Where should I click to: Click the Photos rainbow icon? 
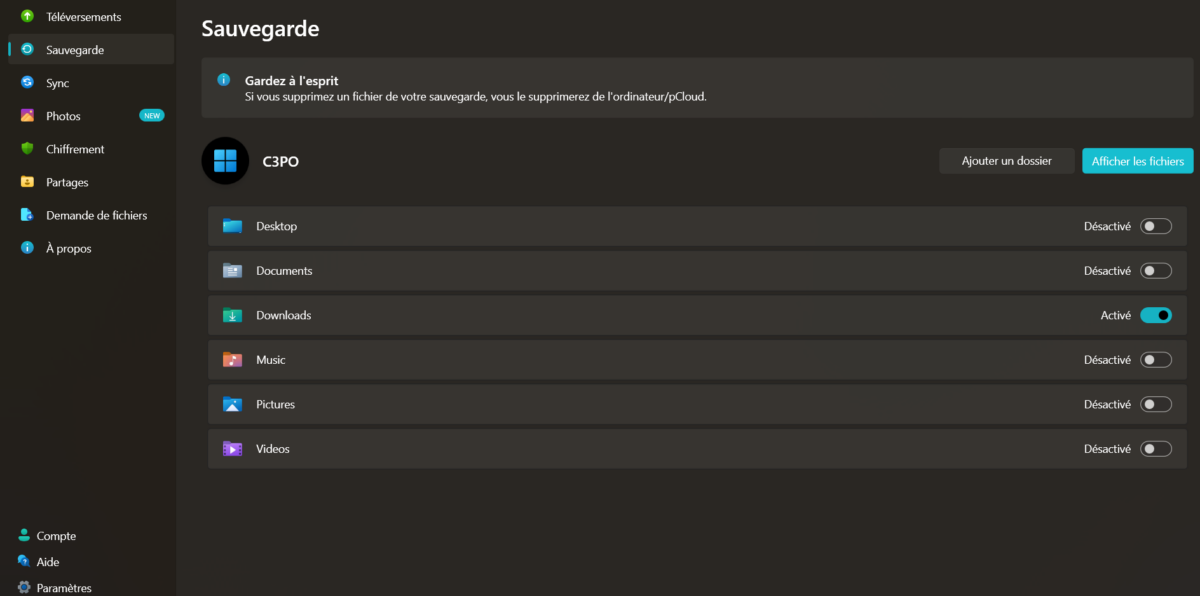(x=25, y=115)
